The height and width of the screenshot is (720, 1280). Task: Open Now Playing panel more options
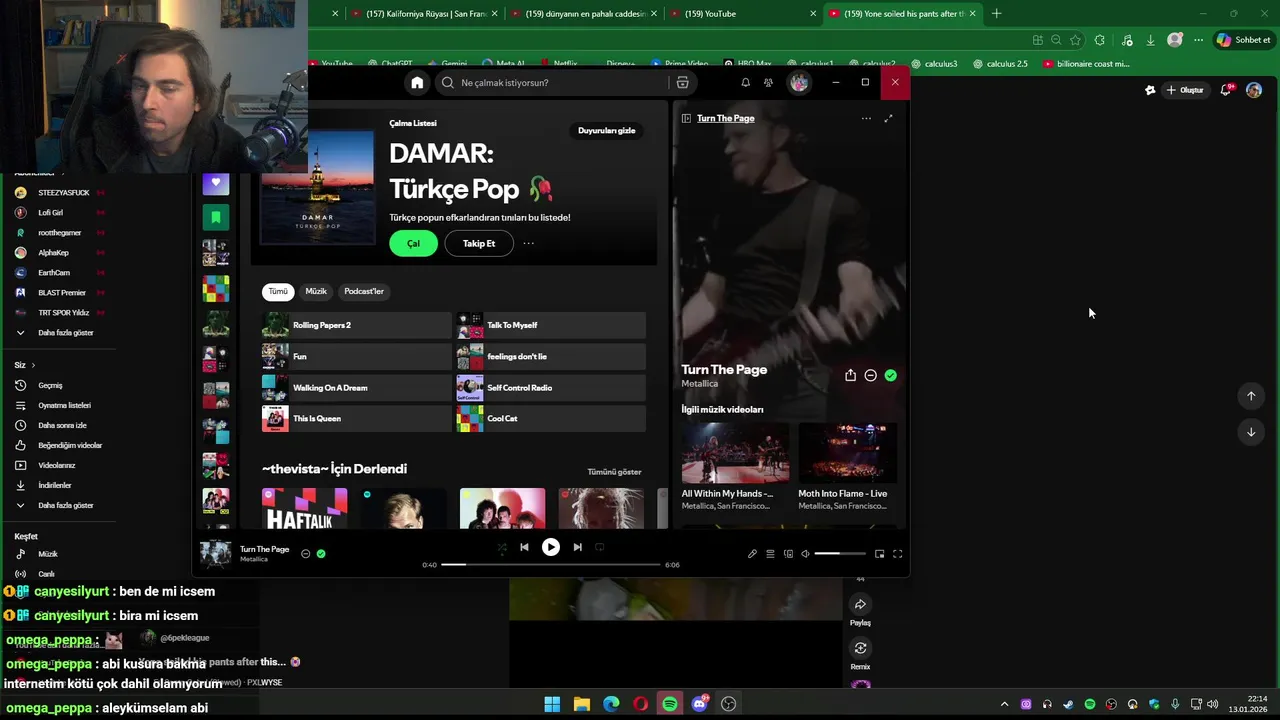pyautogui.click(x=866, y=118)
